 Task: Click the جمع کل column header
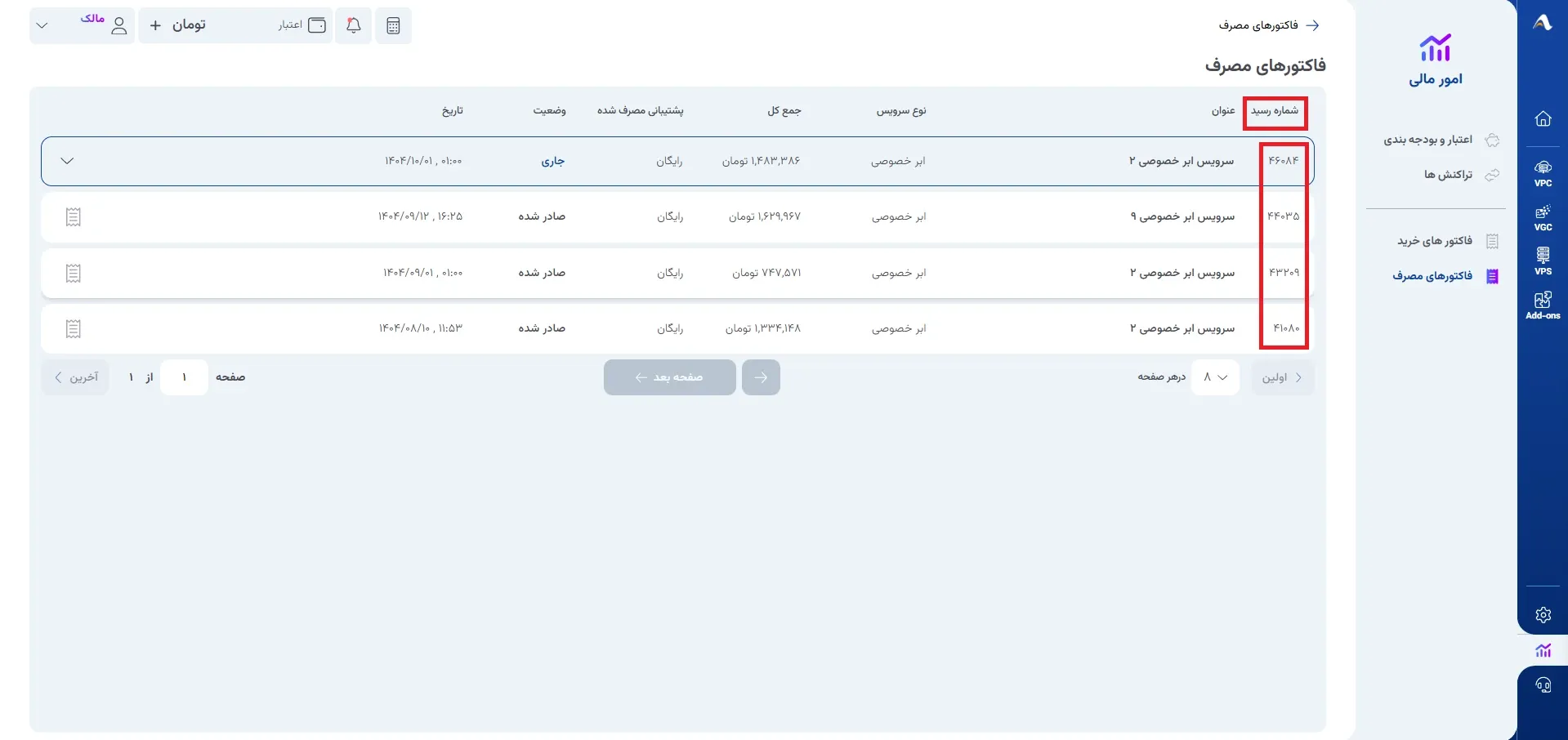tap(784, 110)
